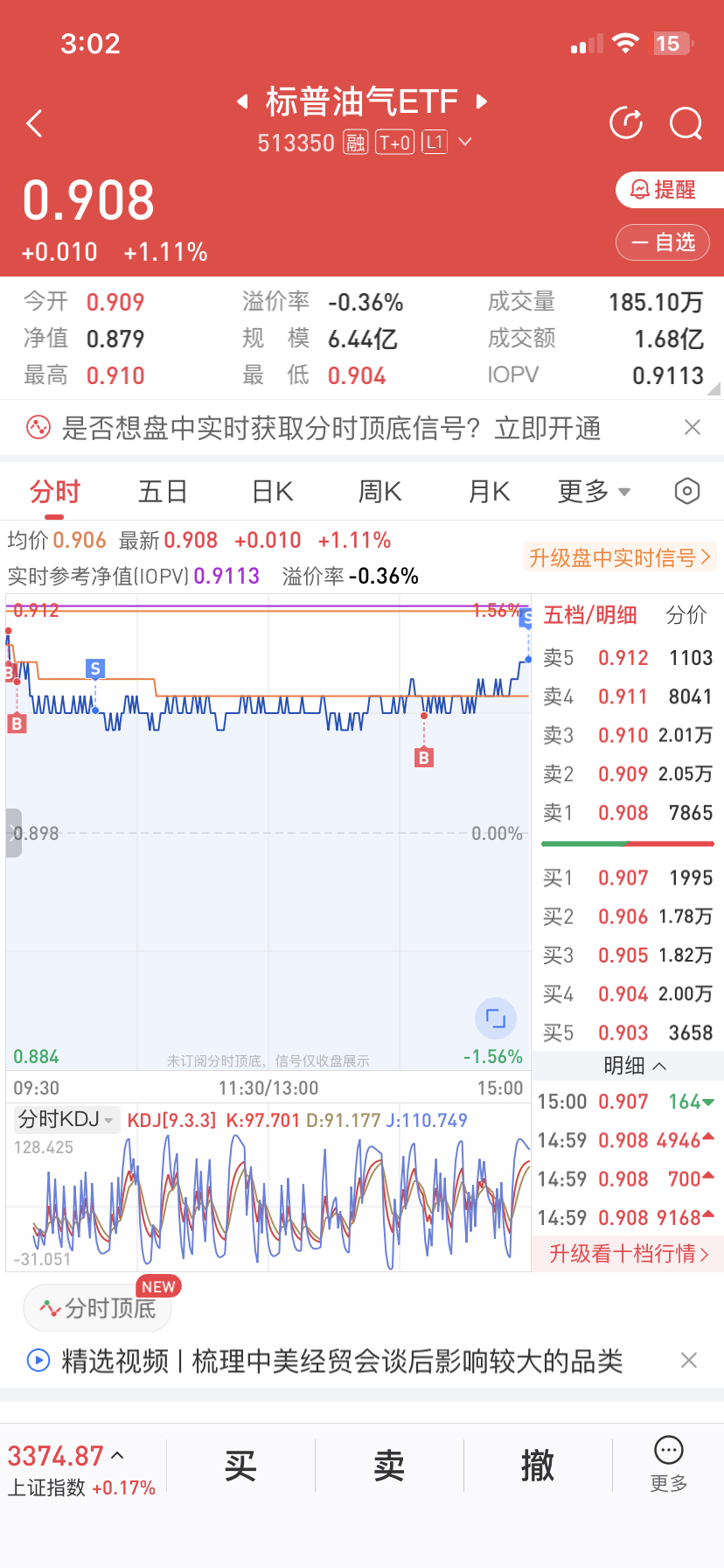This screenshot has width=724, height=1568.
Task: Tap the 卖1 0.908 order row
Action: pyautogui.click(x=628, y=813)
